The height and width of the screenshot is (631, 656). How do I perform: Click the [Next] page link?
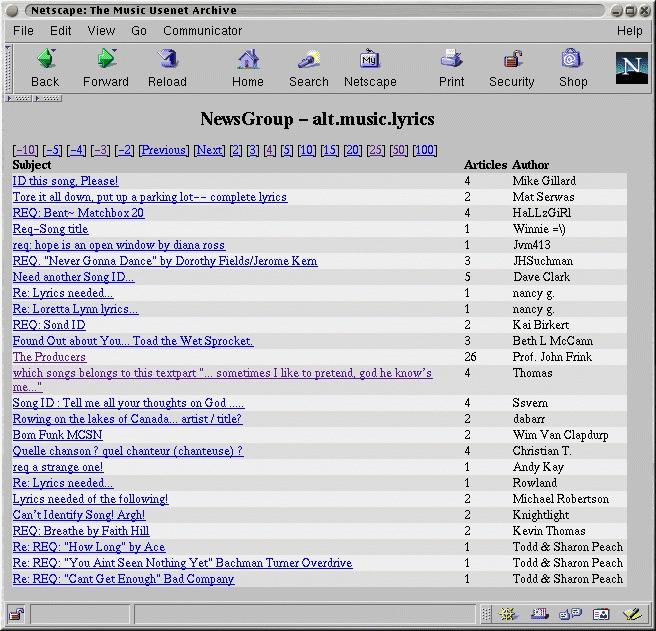[x=209, y=151]
